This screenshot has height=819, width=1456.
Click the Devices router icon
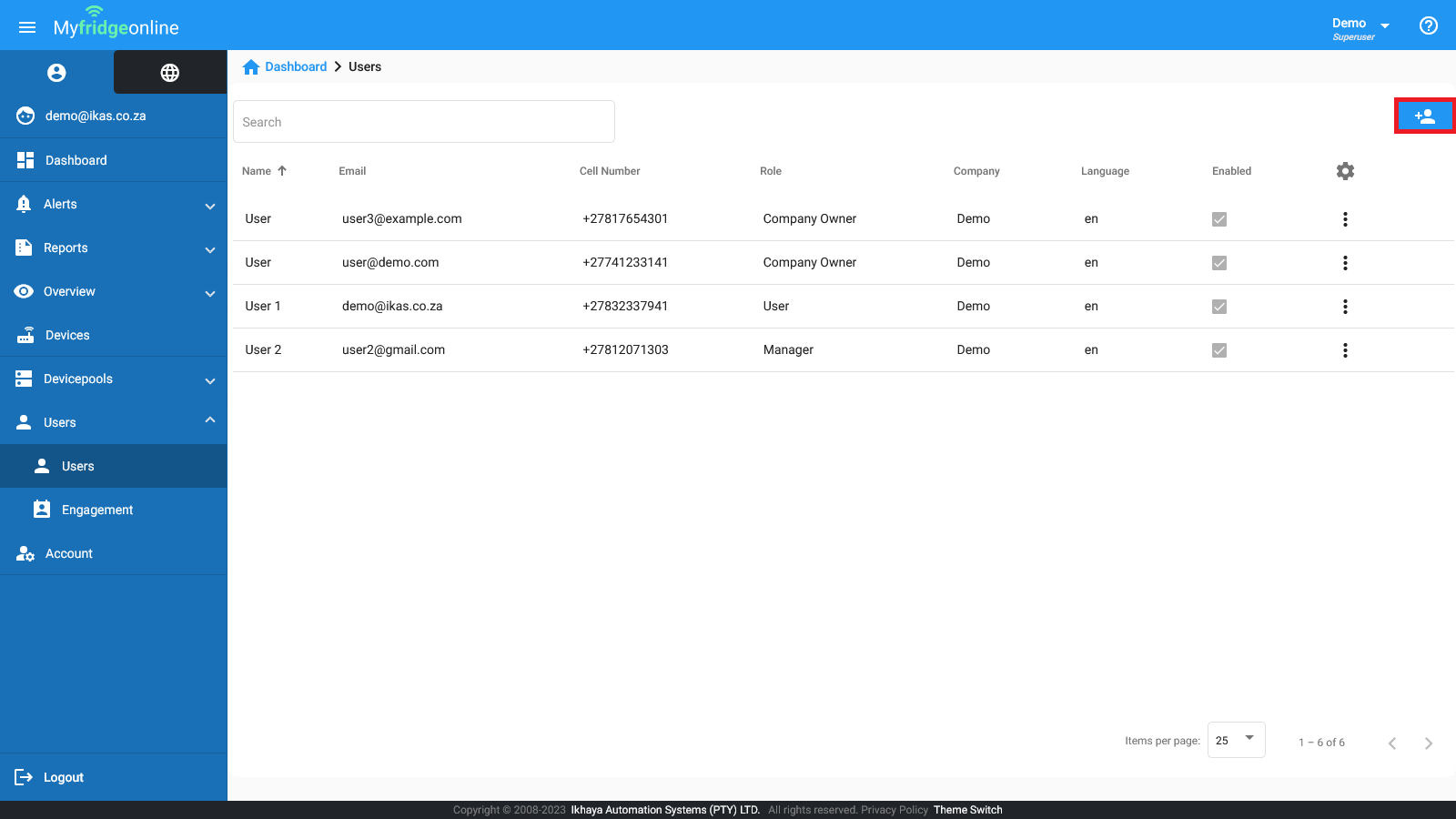[x=25, y=335]
